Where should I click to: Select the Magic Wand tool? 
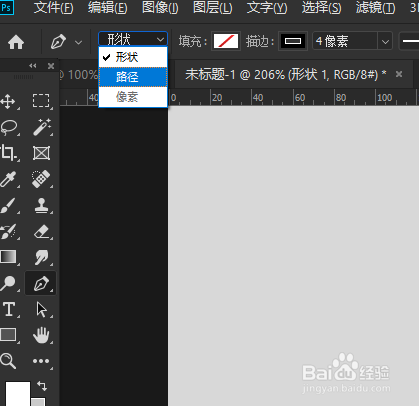42,127
